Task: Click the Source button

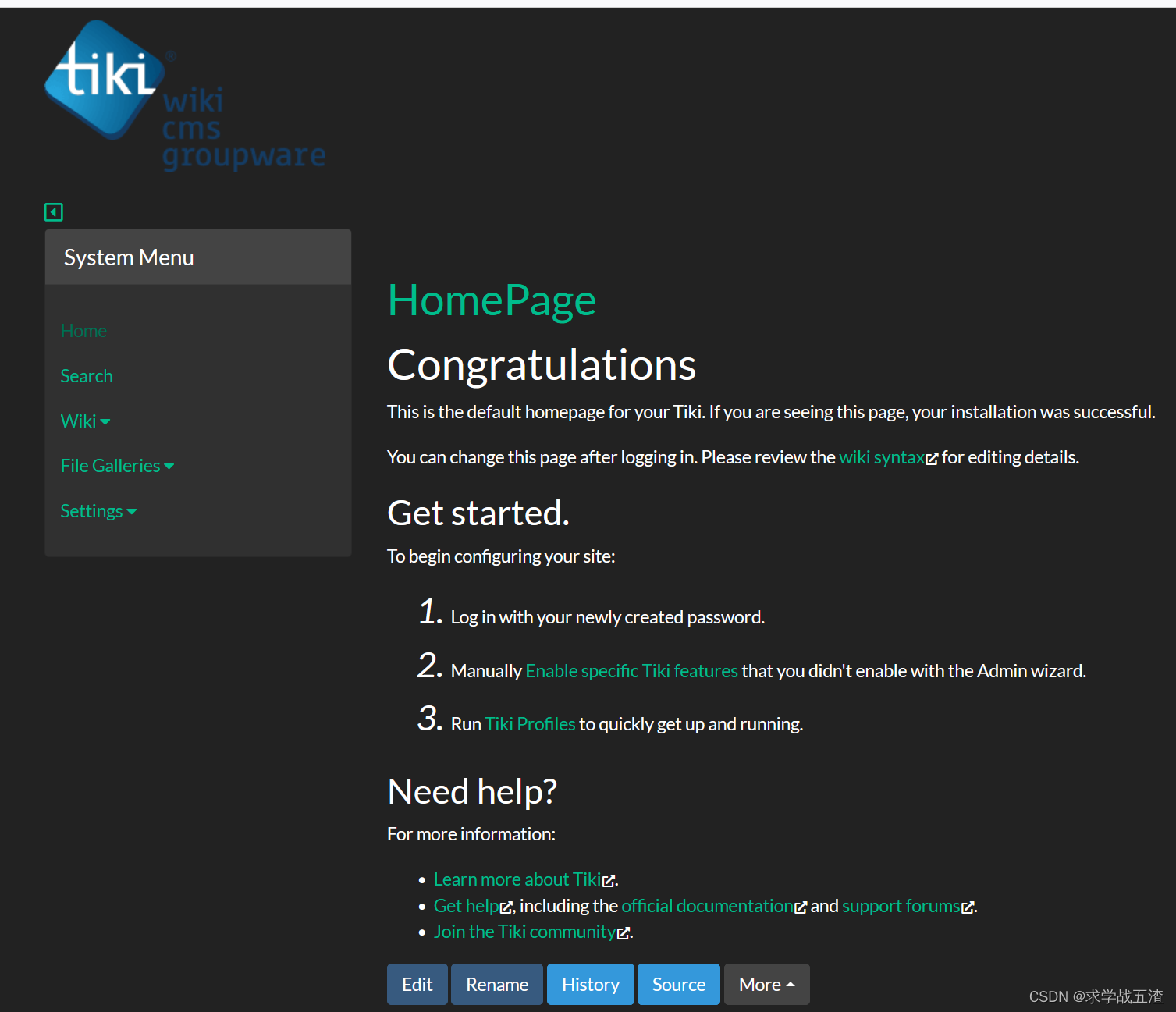Action: (679, 985)
